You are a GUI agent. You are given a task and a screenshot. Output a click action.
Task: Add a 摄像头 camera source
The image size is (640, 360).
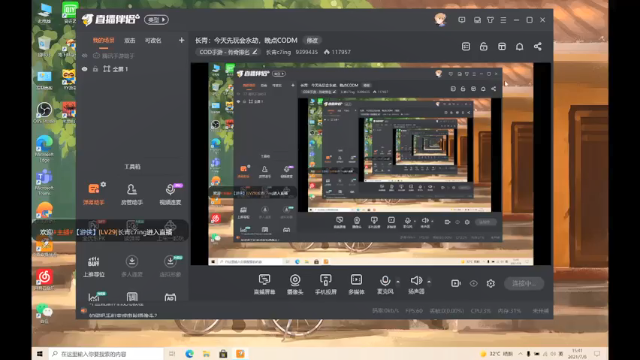pos(295,284)
